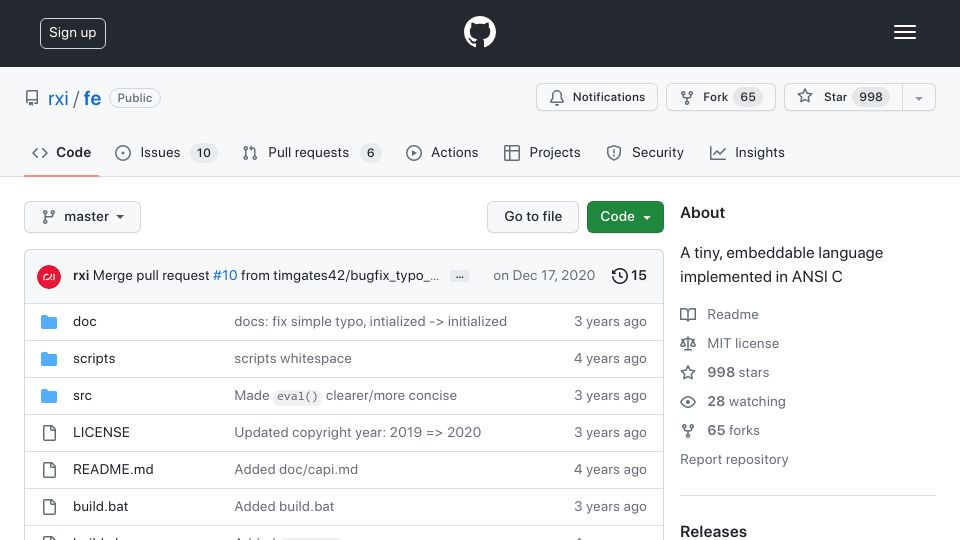The width and height of the screenshot is (960, 540).
Task: Star the repository
Action: click(843, 97)
